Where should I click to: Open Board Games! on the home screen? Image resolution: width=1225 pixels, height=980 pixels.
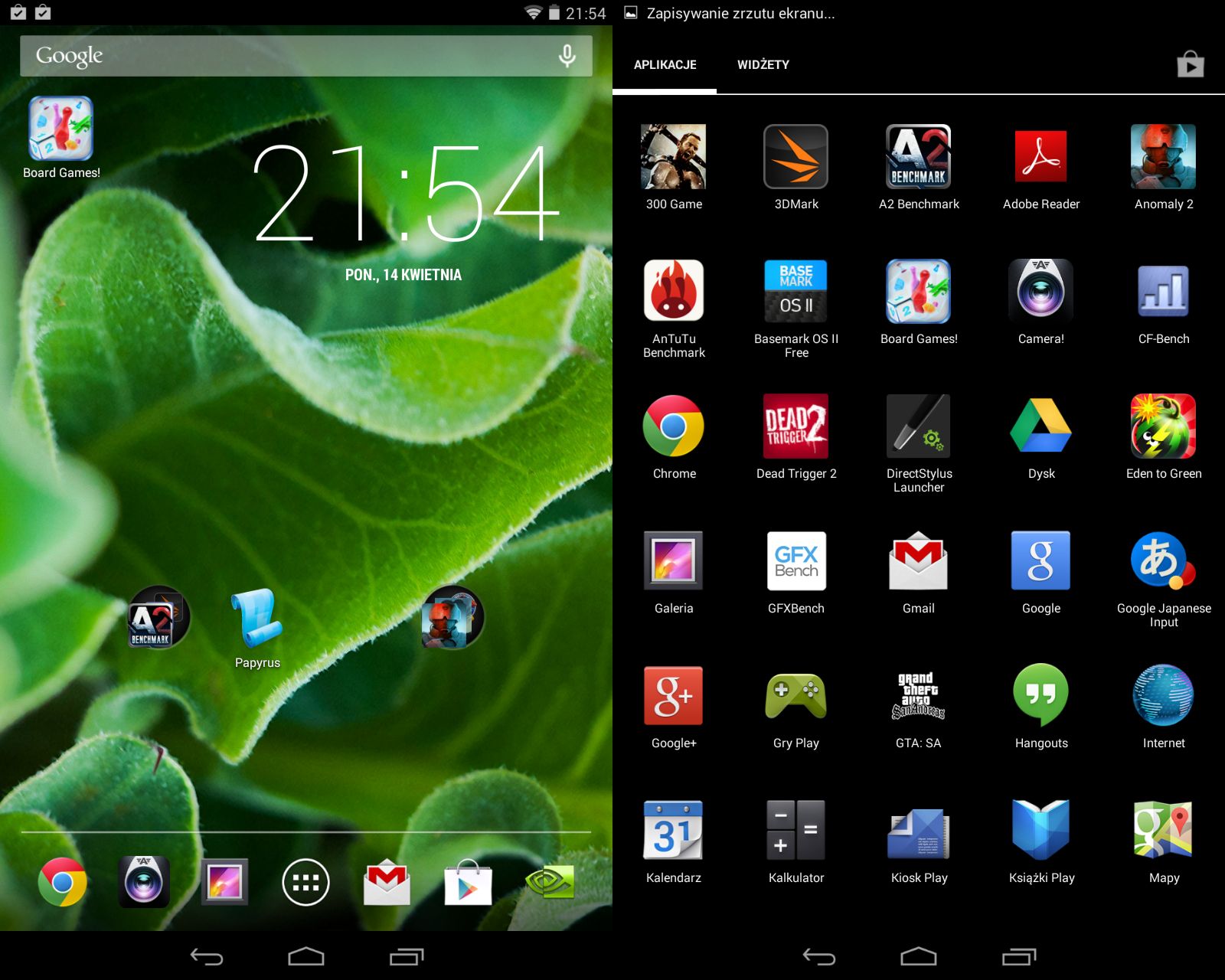[61, 129]
